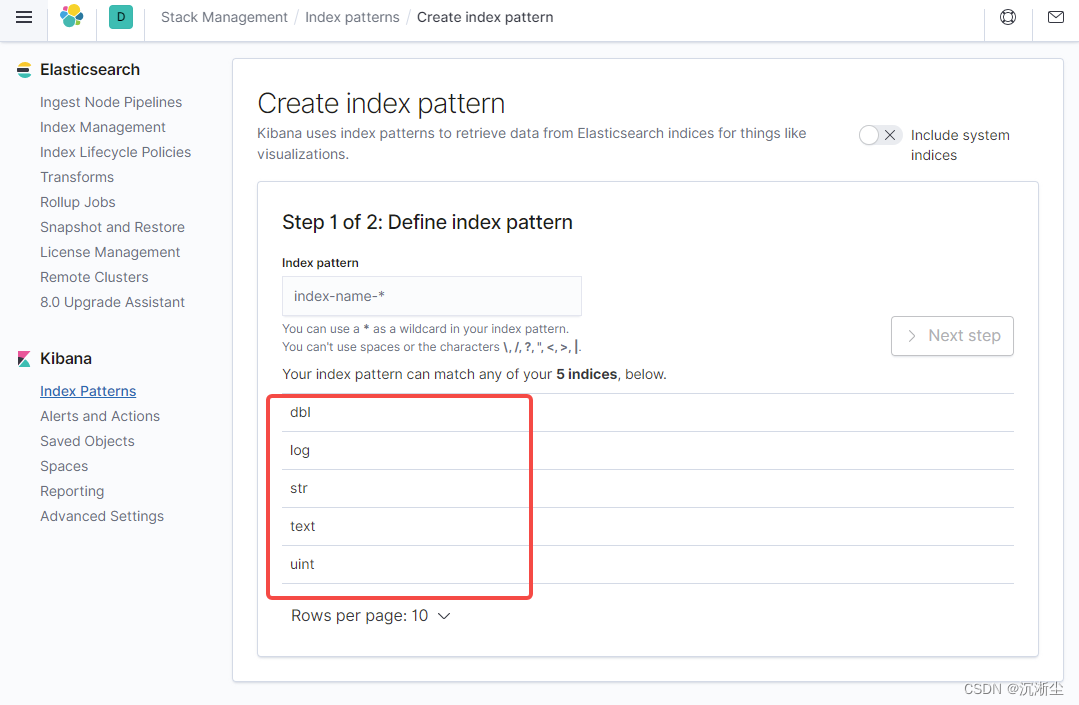Open Index Lifecycle Policies link
This screenshot has height=705, width=1079.
[115, 152]
